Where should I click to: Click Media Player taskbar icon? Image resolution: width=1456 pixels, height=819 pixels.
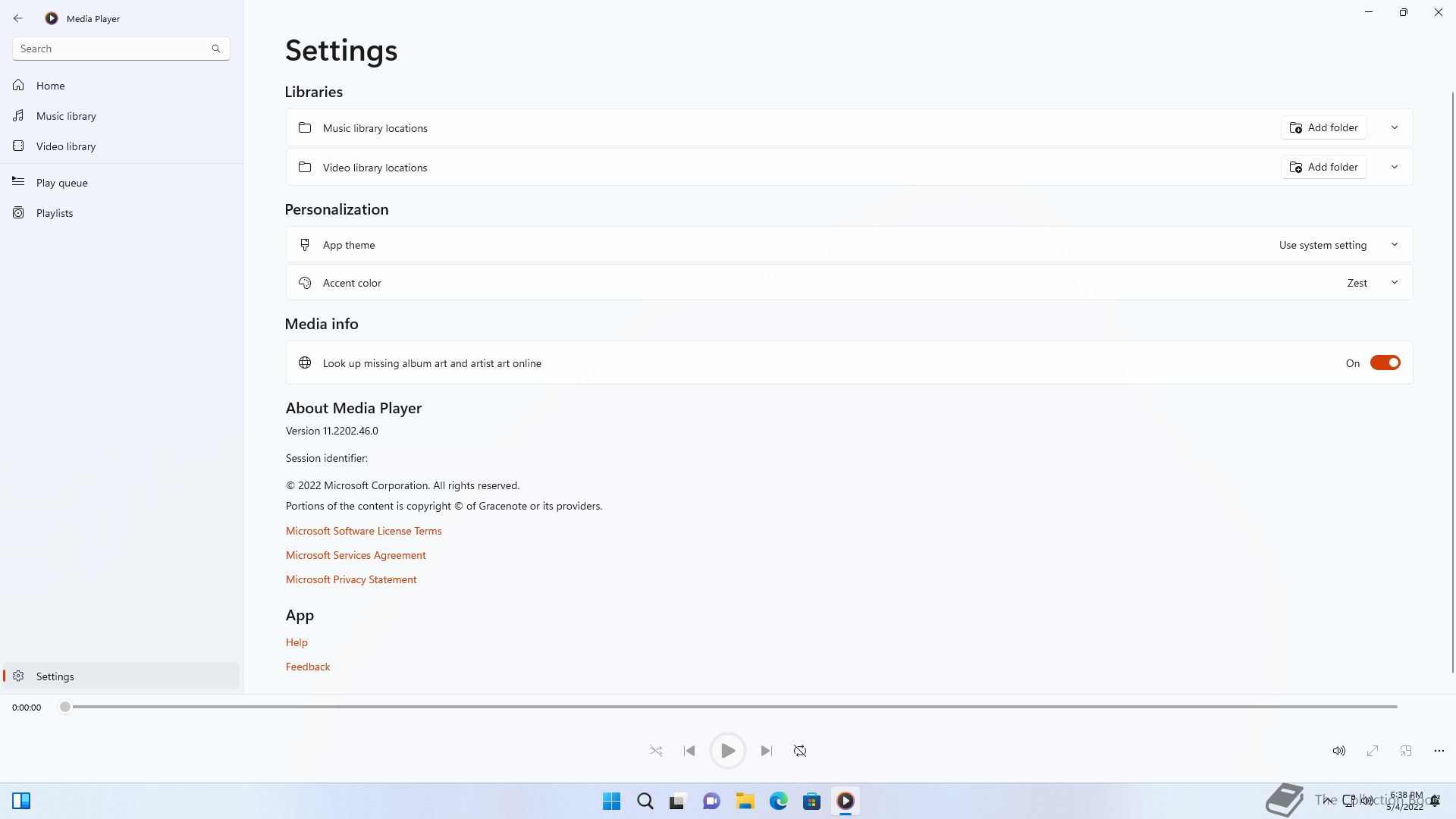point(846,801)
